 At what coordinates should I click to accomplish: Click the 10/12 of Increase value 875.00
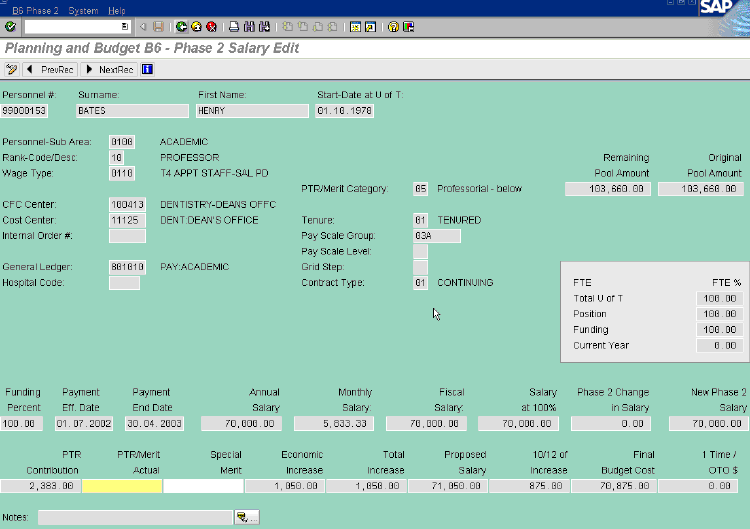pyautogui.click(x=529, y=486)
